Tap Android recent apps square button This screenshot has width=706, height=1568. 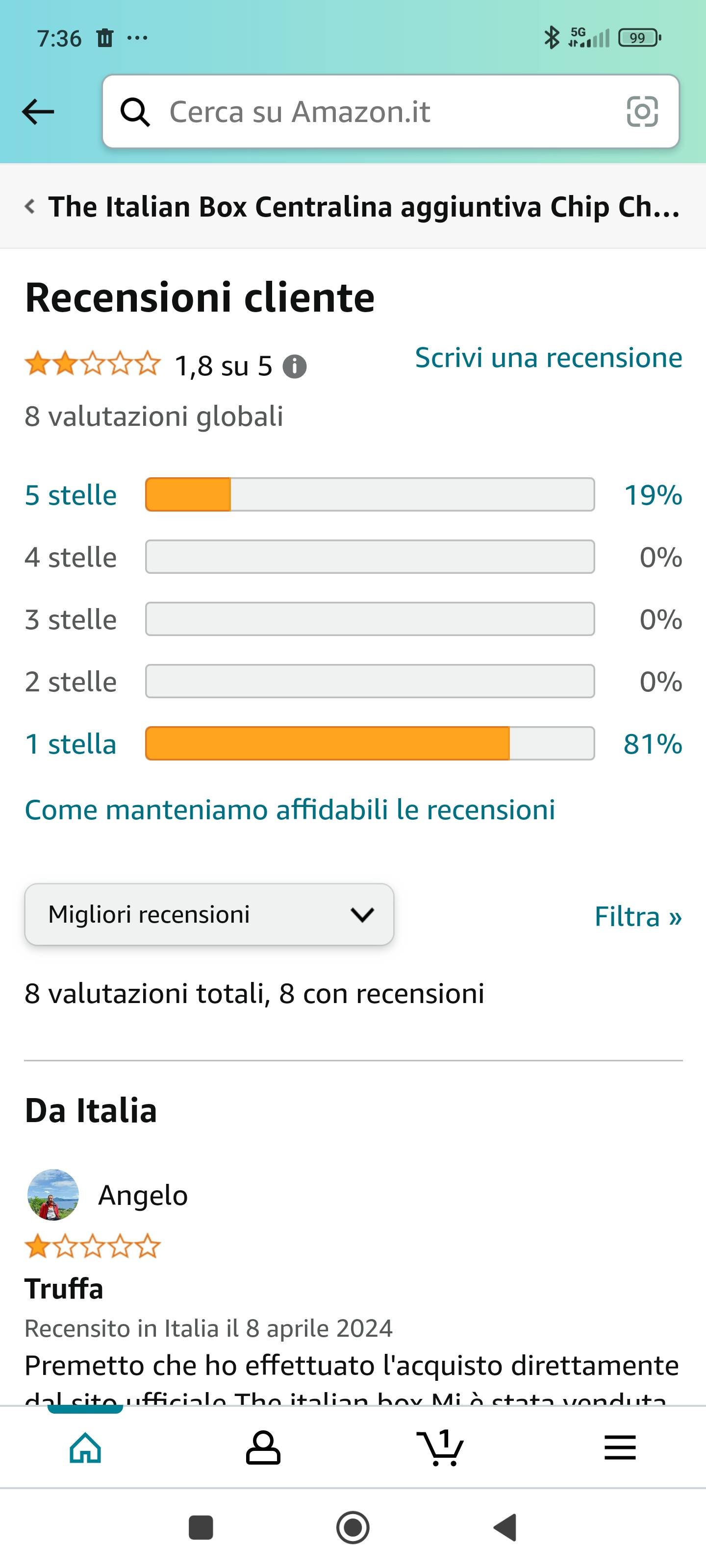pos(201,1528)
